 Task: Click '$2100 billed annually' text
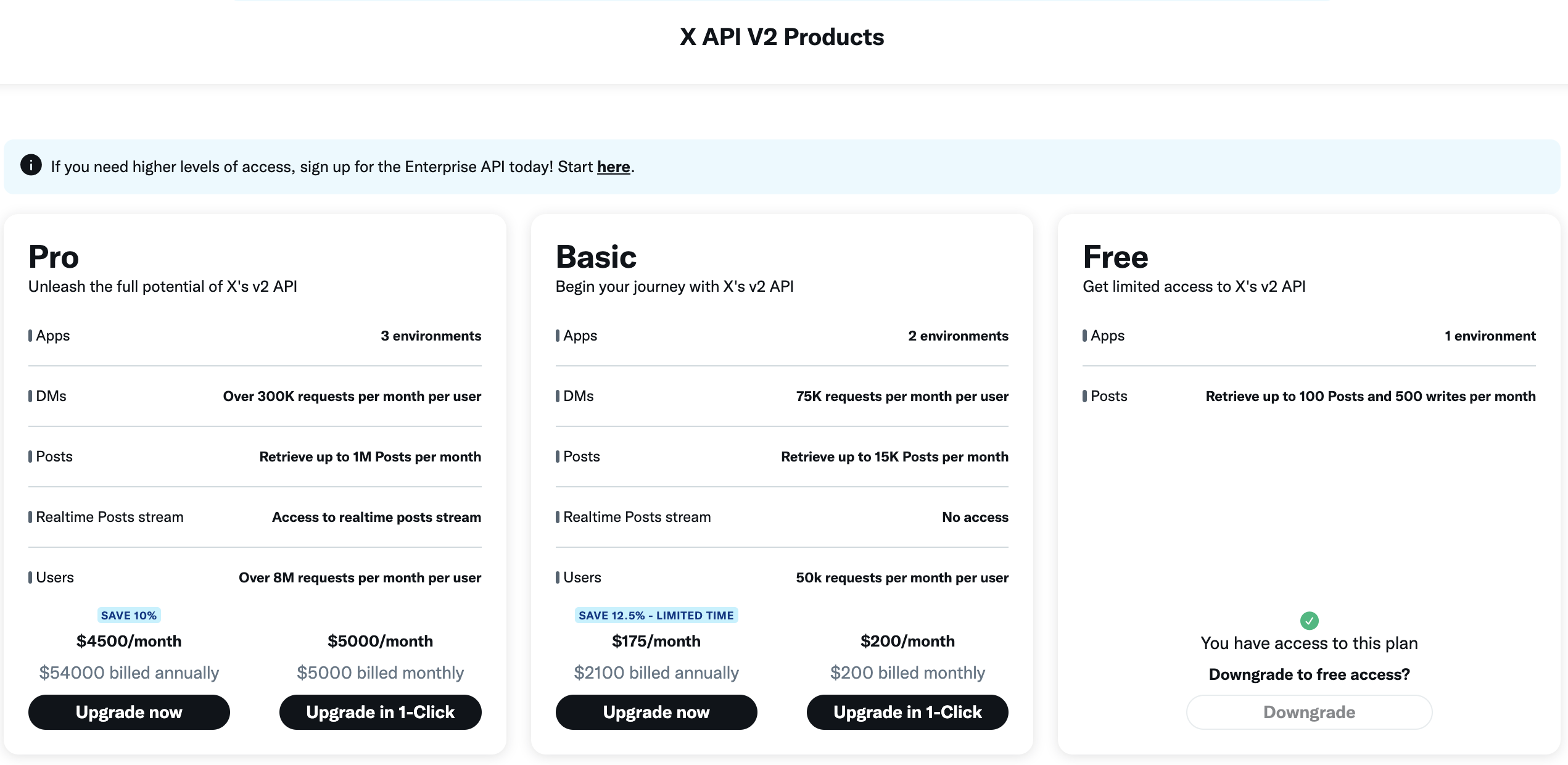[x=656, y=672]
